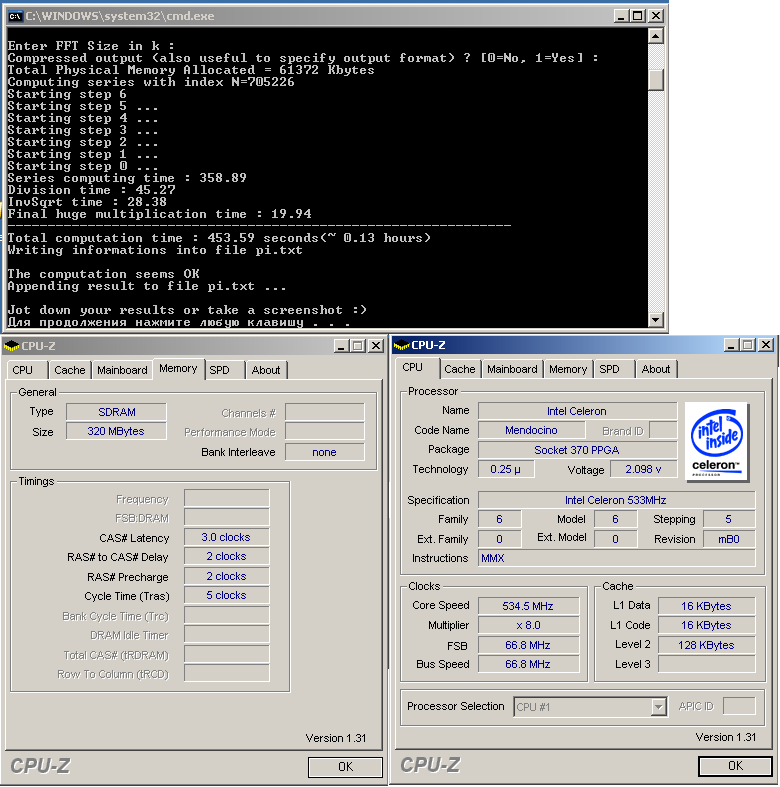Expand the Processor Selection CPU #1 dropdown

coord(658,707)
